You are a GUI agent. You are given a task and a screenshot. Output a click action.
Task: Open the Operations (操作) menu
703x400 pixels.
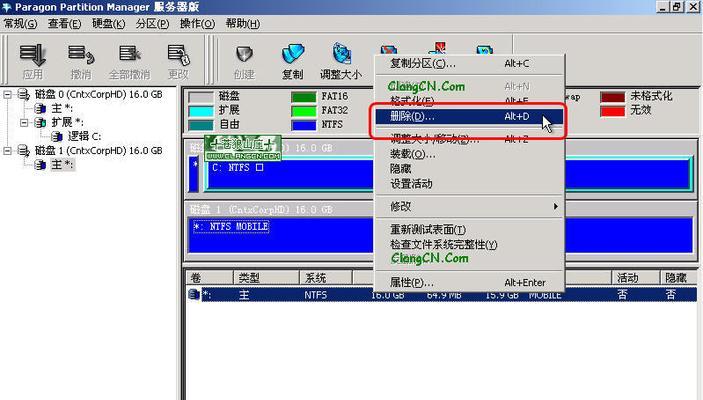click(x=197, y=24)
